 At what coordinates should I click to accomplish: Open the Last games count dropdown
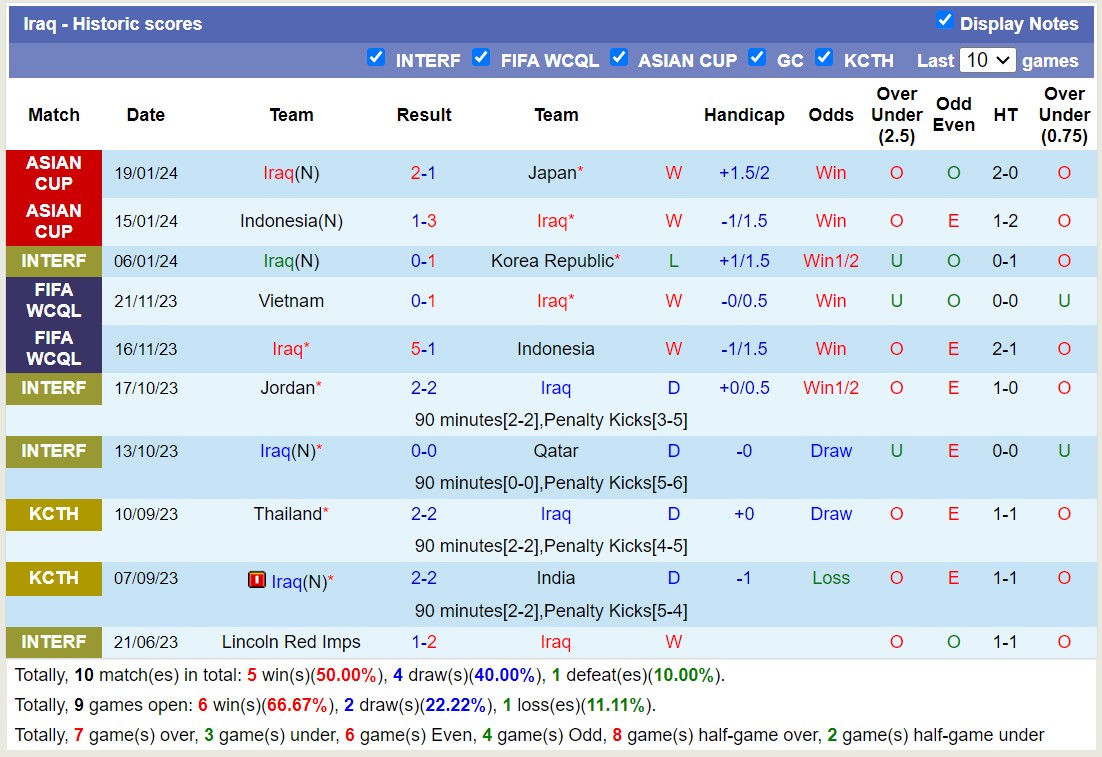click(x=987, y=60)
